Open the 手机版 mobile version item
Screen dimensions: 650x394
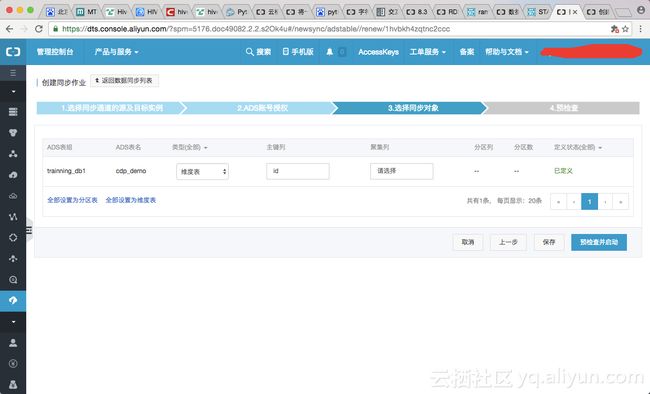[x=298, y=52]
